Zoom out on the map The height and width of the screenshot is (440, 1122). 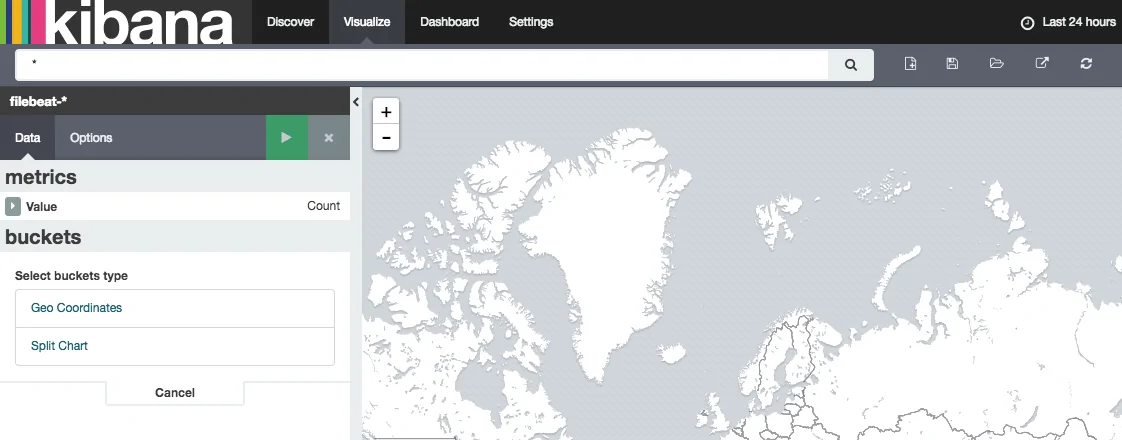[386, 137]
